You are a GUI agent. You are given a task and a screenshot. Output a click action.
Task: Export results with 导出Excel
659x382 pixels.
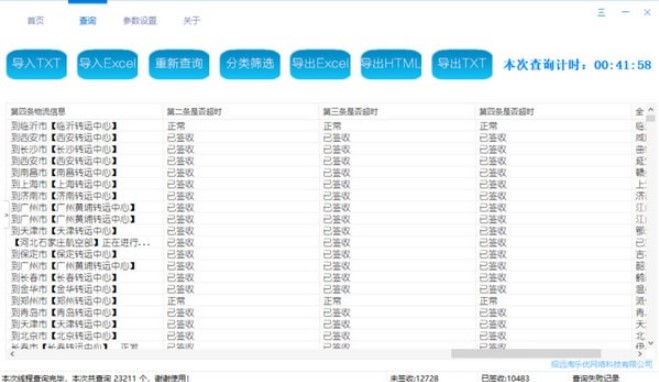(x=320, y=64)
